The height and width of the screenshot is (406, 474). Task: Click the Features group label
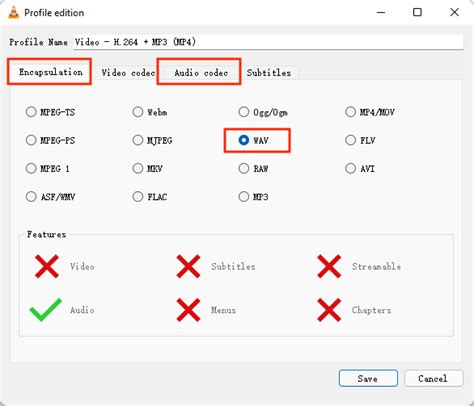click(46, 234)
